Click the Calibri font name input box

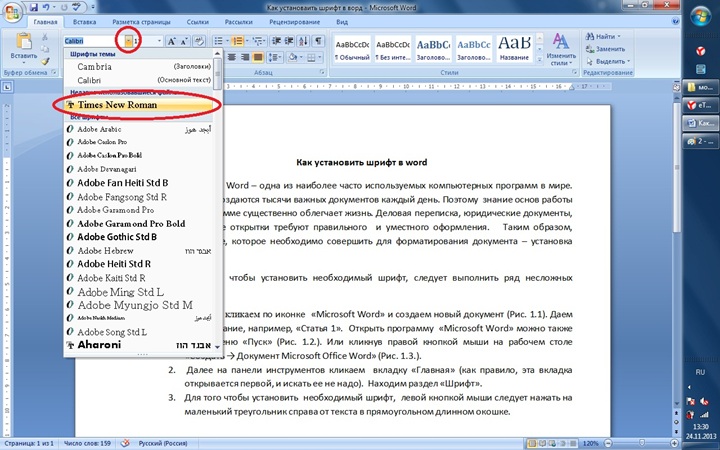pos(94,41)
